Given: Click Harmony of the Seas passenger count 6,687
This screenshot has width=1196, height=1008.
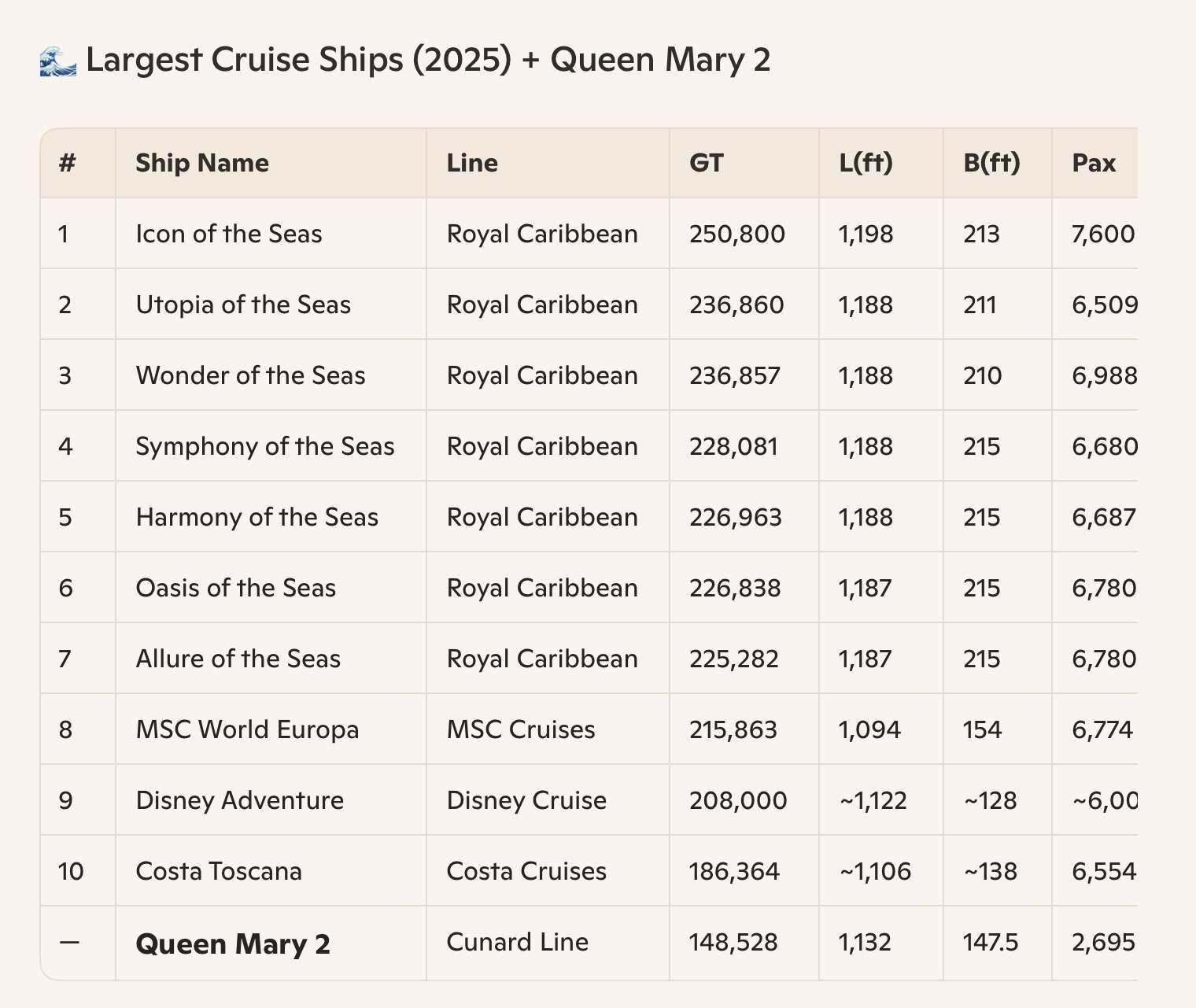Looking at the screenshot, I should click(1103, 517).
